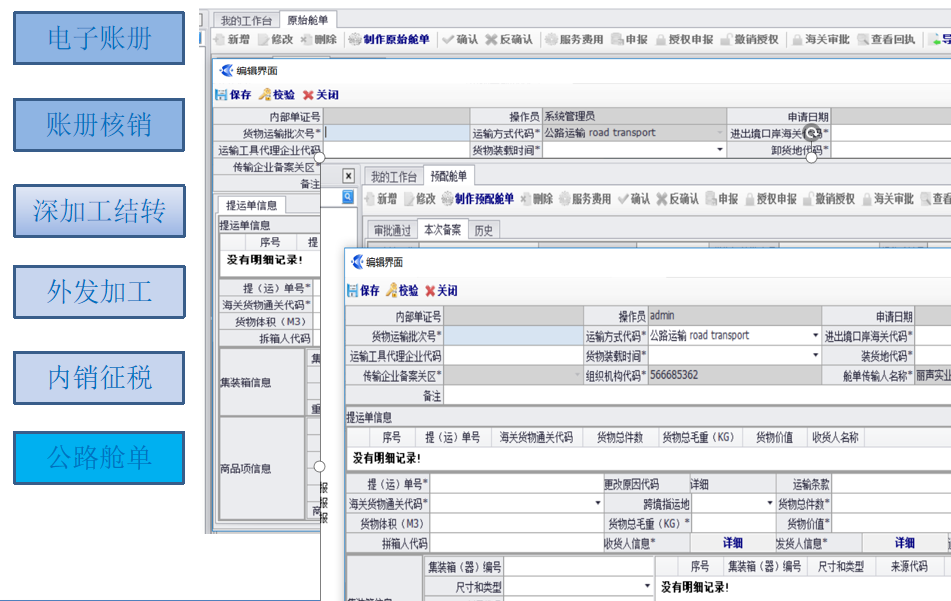
Task: Click 校验 in the 原始舱单 edit window
Action: [277, 95]
